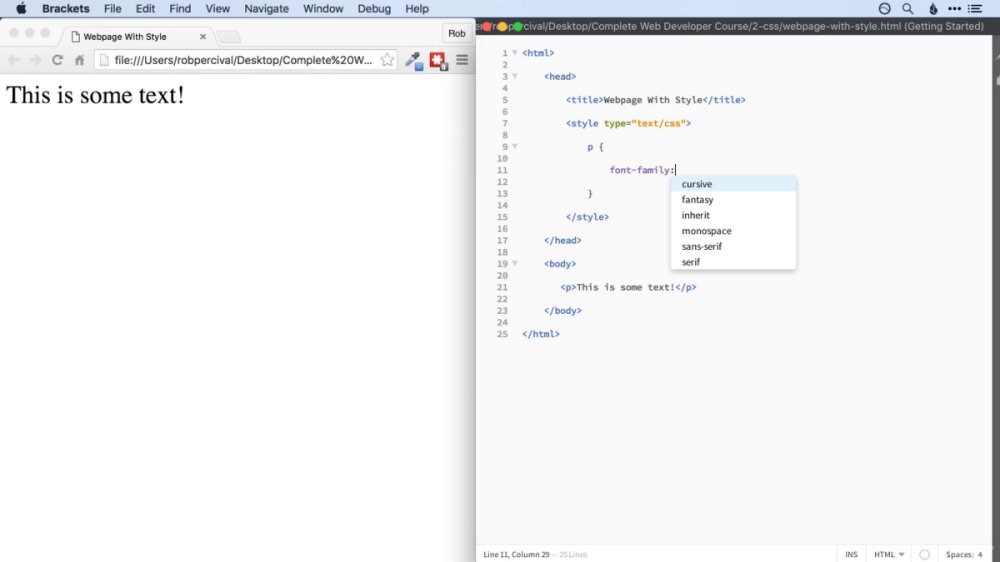Click Spotlight search icon in menu bar
Screen dimensions: 1000x562
pyautogui.click(x=908, y=8)
